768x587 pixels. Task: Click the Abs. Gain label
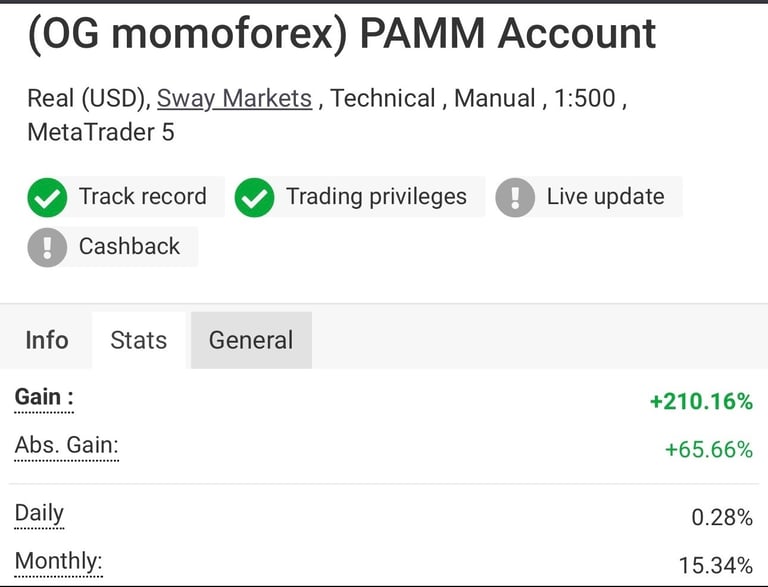pos(67,445)
